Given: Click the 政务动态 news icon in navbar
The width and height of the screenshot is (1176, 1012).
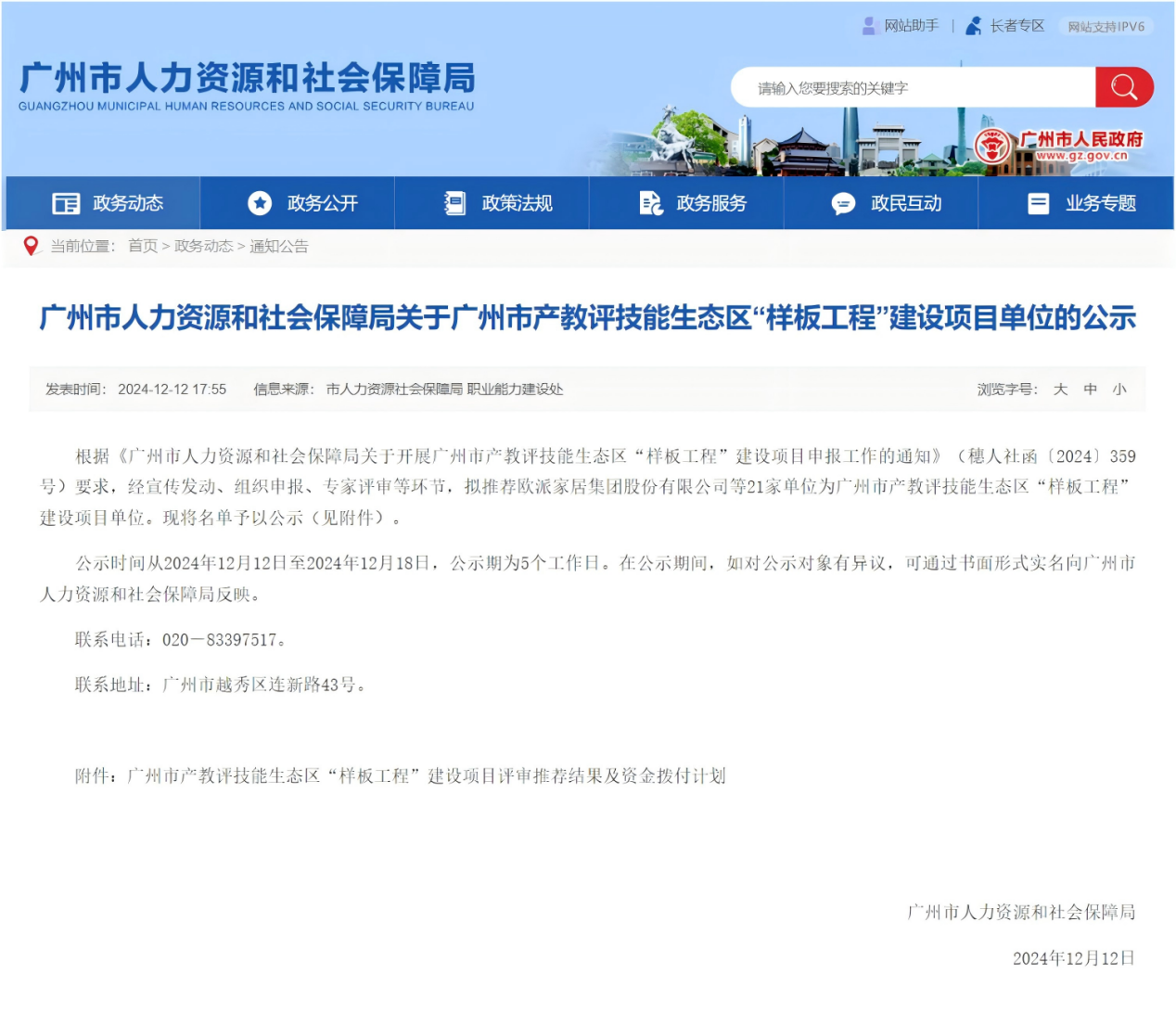Looking at the screenshot, I should coord(66,203).
